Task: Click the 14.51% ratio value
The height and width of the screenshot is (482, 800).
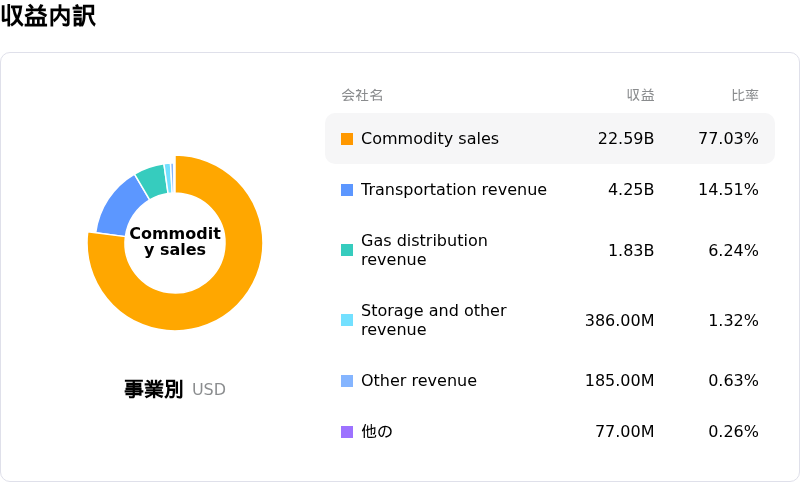Action: click(729, 190)
